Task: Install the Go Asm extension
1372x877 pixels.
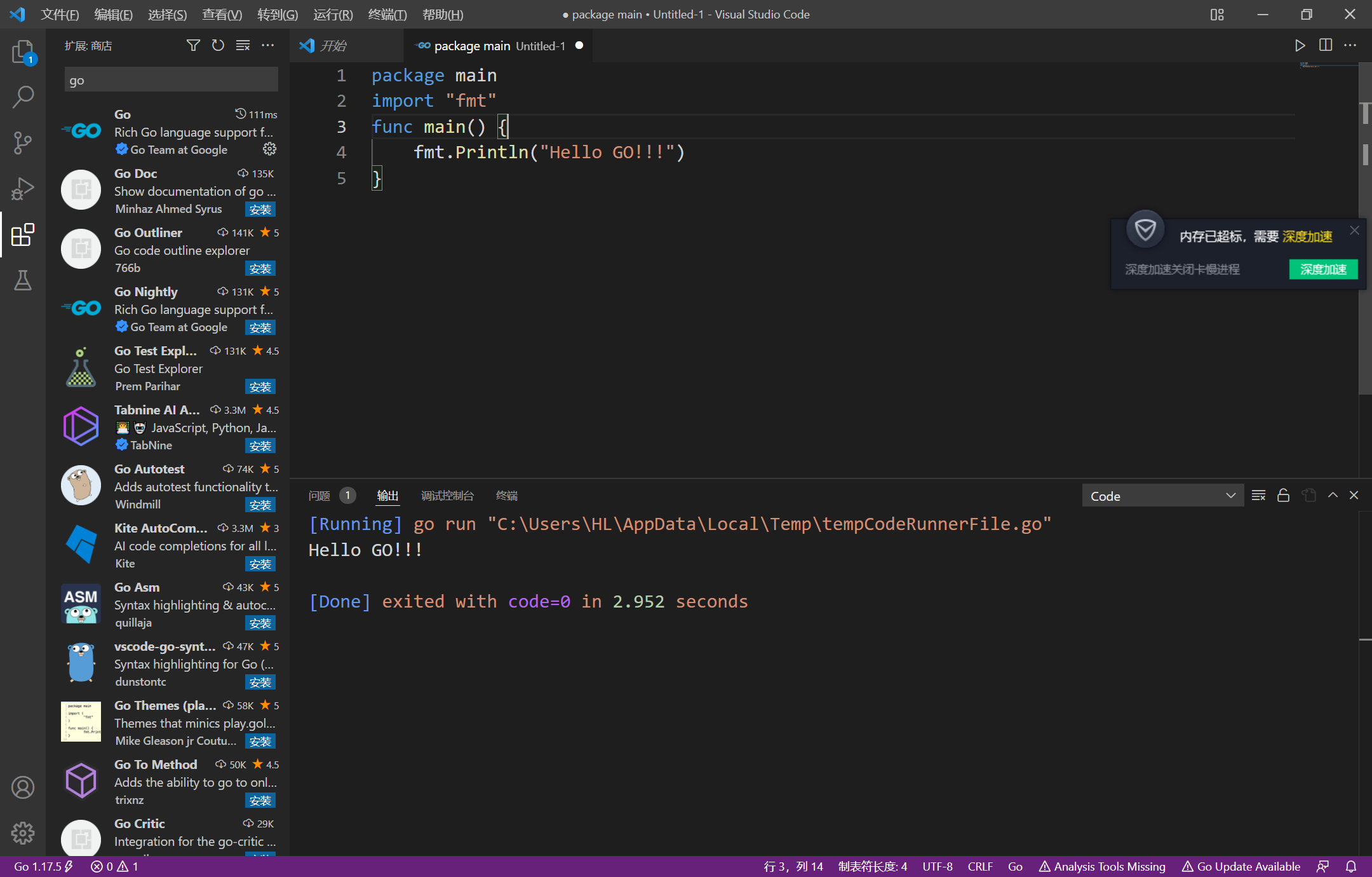Action: tap(260, 623)
